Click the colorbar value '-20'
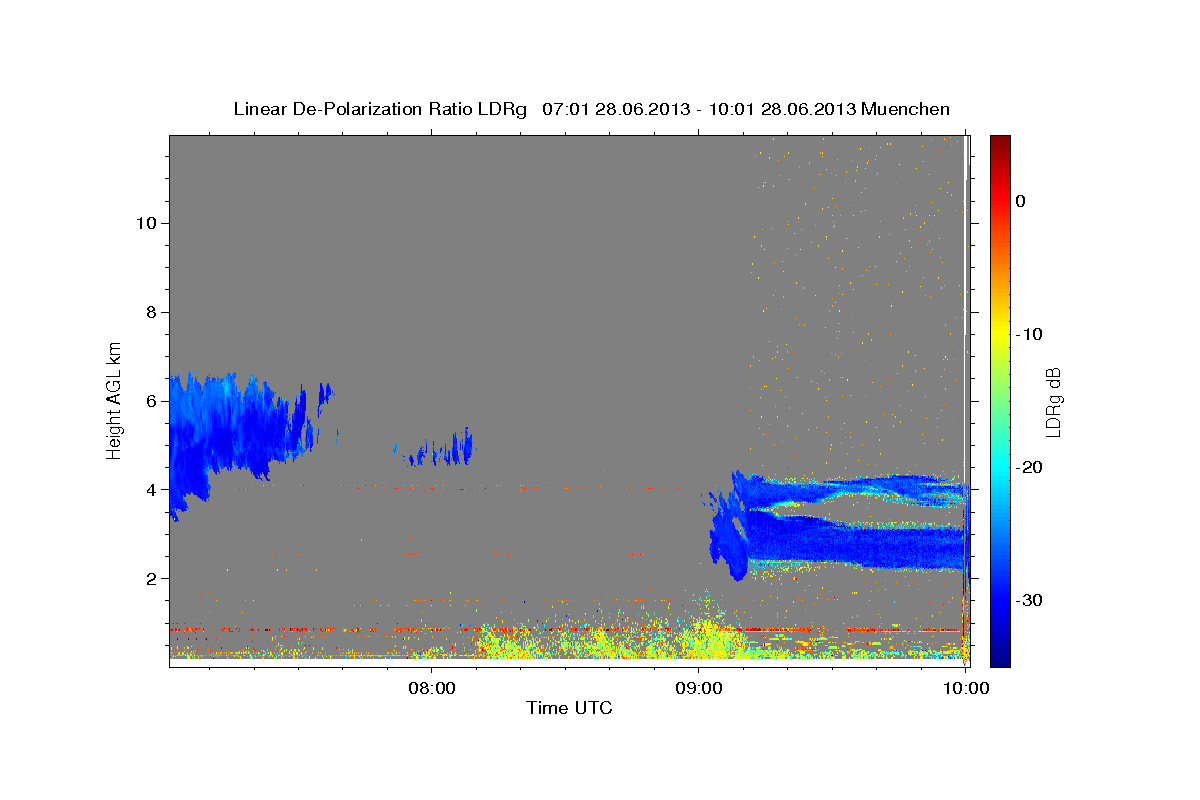Image resolution: width=1200 pixels, height=800 pixels. coord(1029,467)
